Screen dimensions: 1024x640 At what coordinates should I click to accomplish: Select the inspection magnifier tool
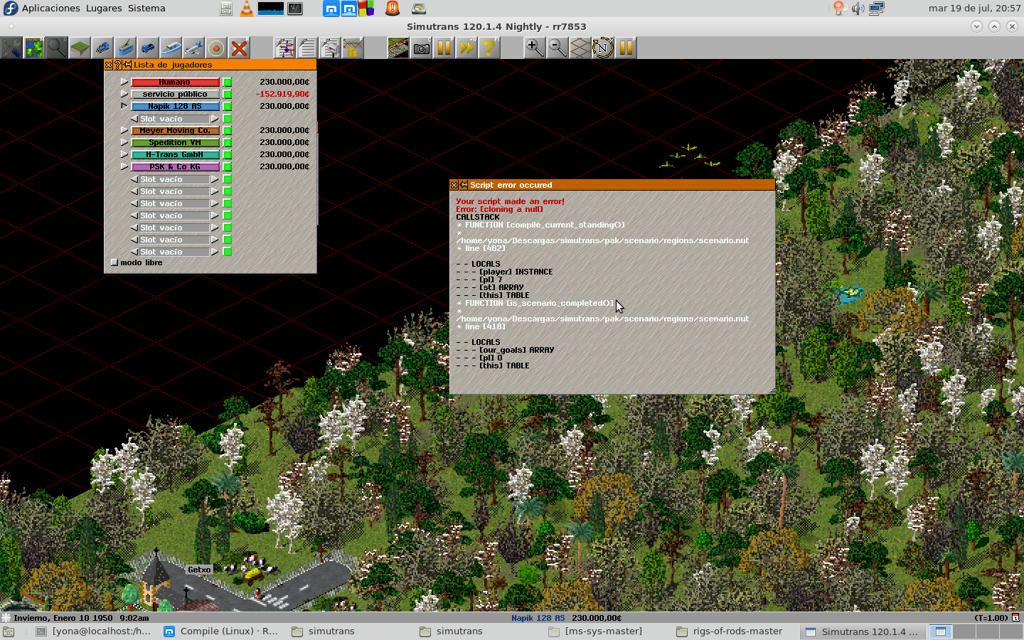(x=56, y=48)
